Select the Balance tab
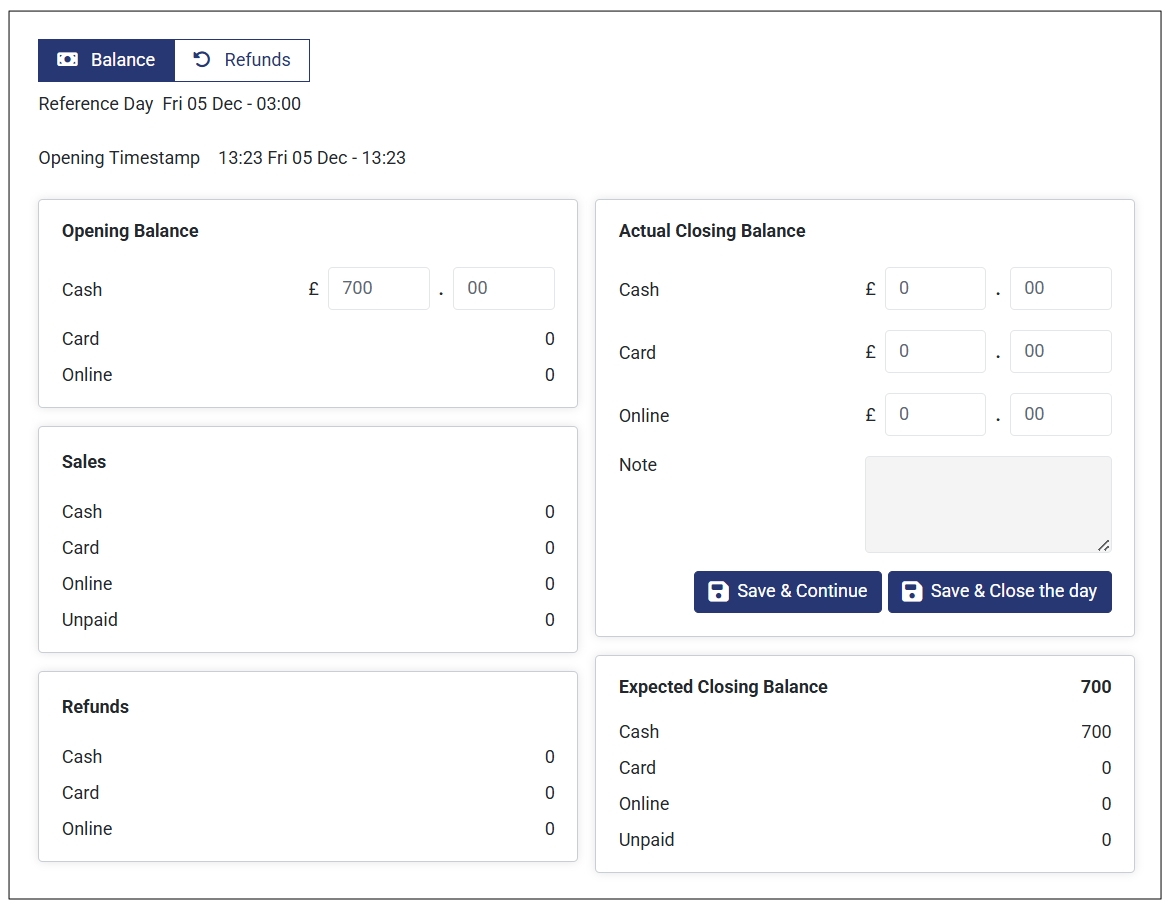The width and height of the screenshot is (1172, 909). point(106,60)
